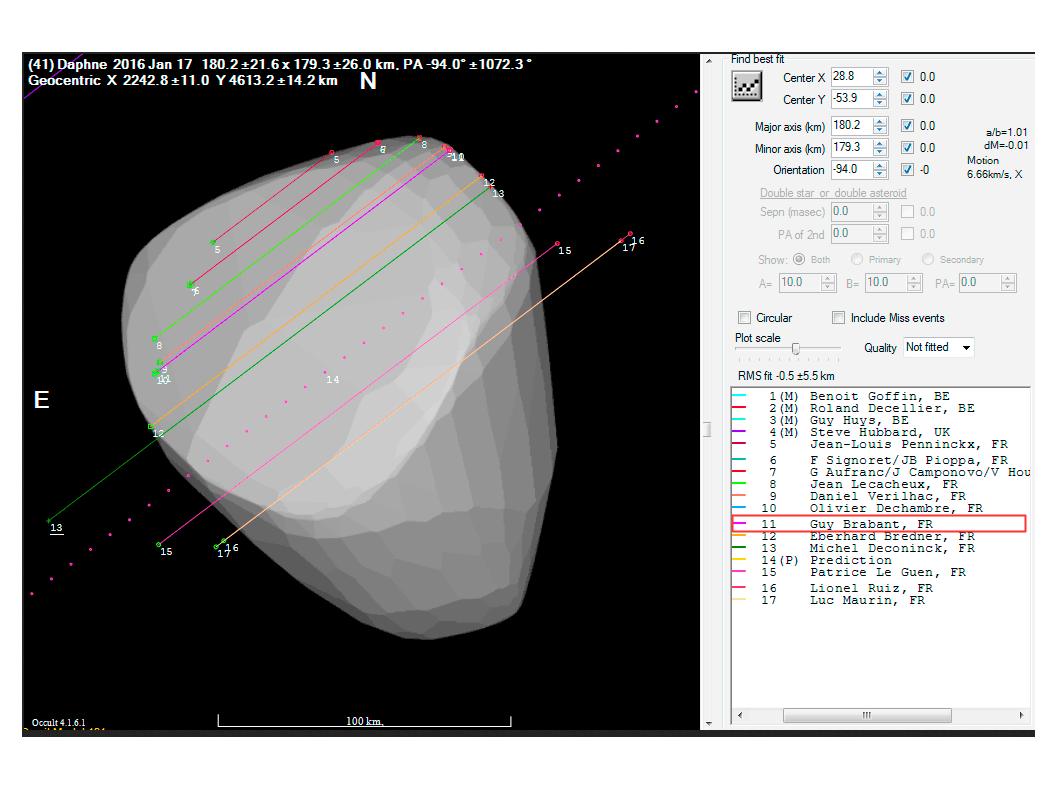Click the Plot scale slider handle
Screen dimensions: 1058x794
click(796, 348)
